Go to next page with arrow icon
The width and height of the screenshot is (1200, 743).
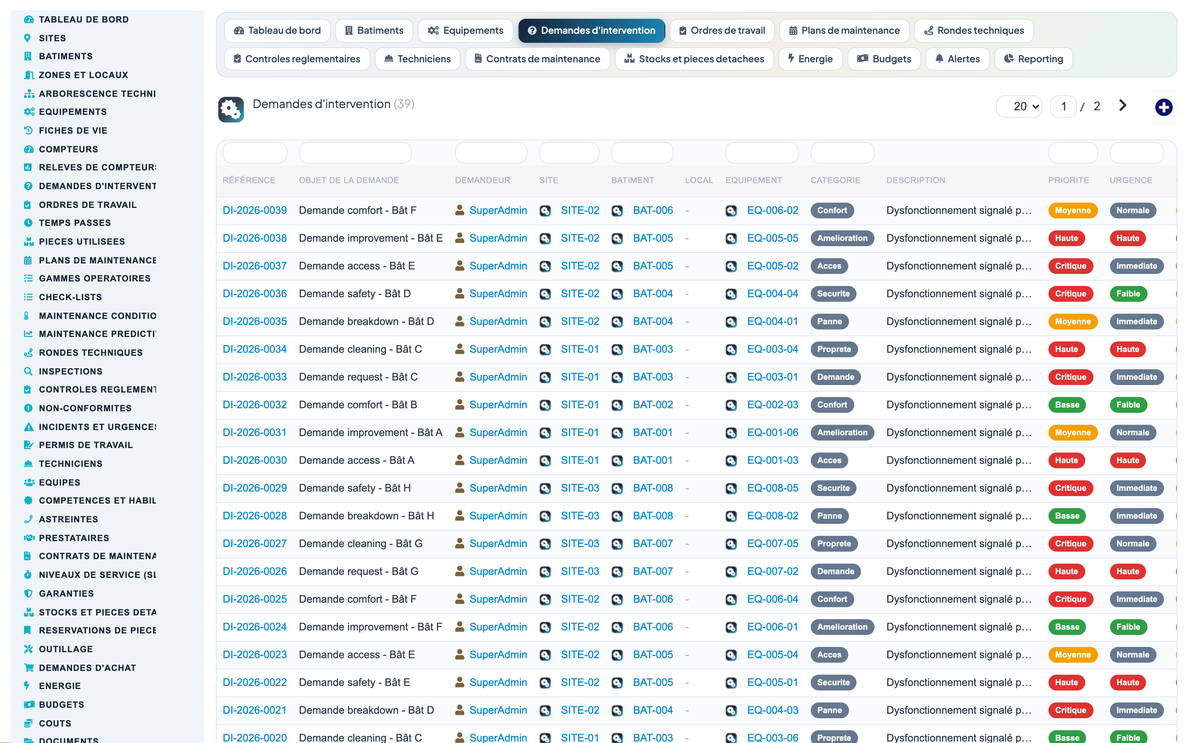[1123, 105]
